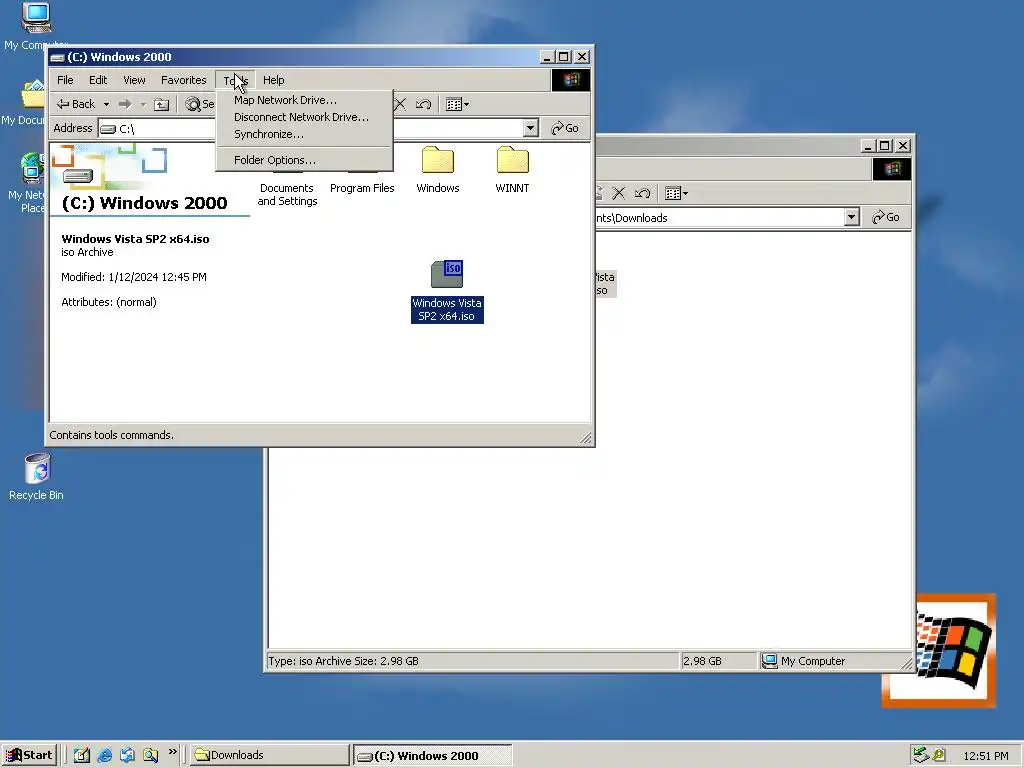This screenshot has width=1024, height=768.
Task: Click the Windows Vista SP2 x64.iso file name
Action: click(x=447, y=310)
